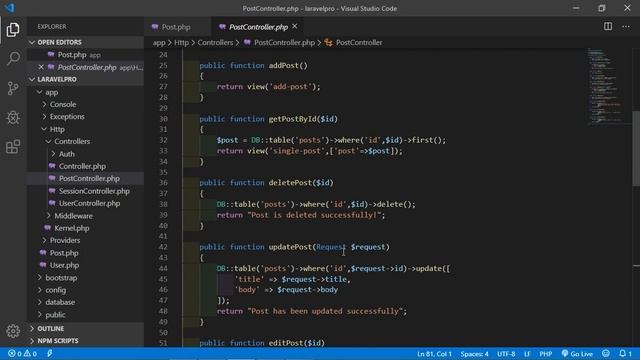
Task: Select PostController.php in the file tree
Action: coord(89,178)
